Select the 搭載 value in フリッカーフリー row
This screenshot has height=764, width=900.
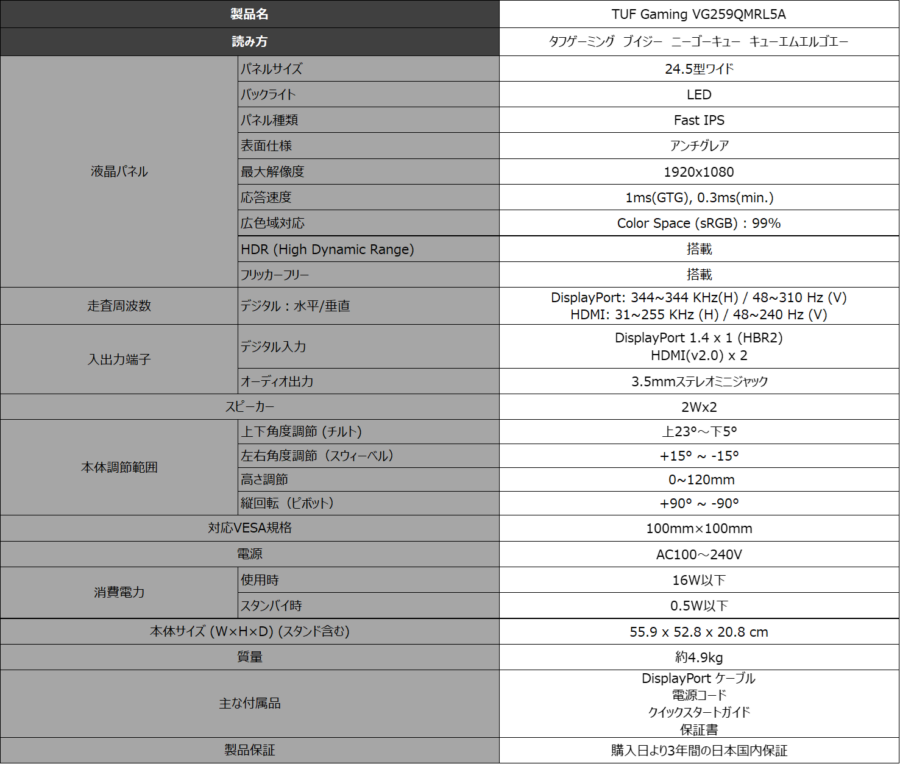698,274
